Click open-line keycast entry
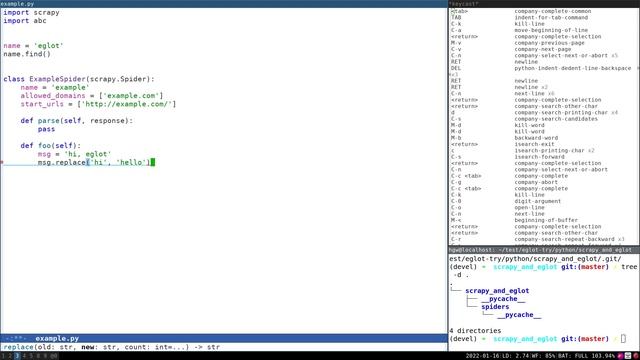 point(529,207)
